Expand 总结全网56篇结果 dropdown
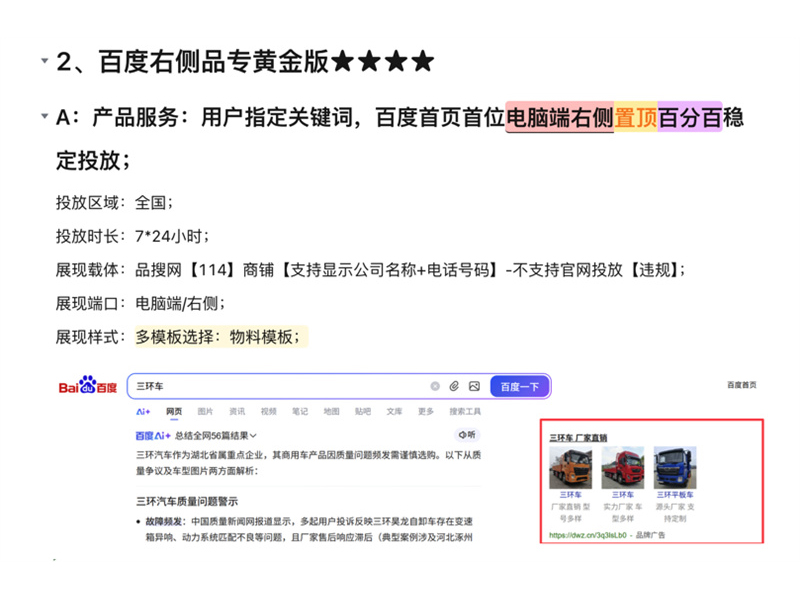The image size is (800, 600). pos(216,436)
